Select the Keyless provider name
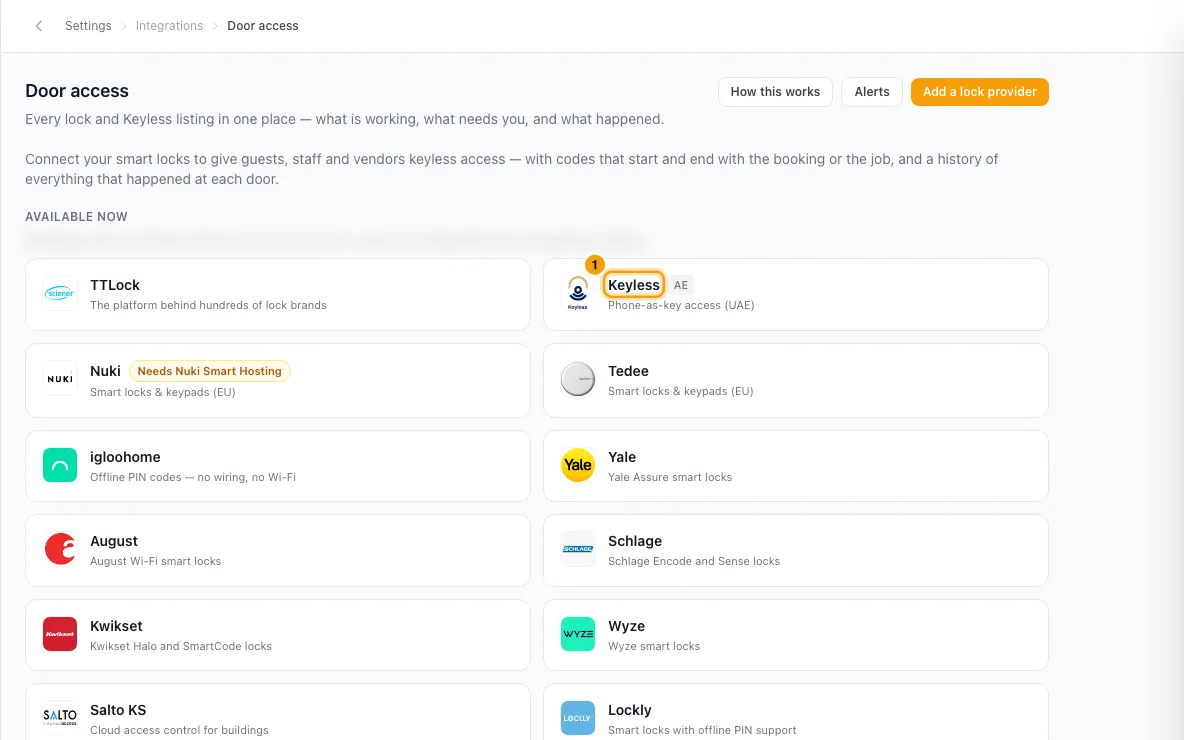Image resolution: width=1184 pixels, height=740 pixels. 634,285
